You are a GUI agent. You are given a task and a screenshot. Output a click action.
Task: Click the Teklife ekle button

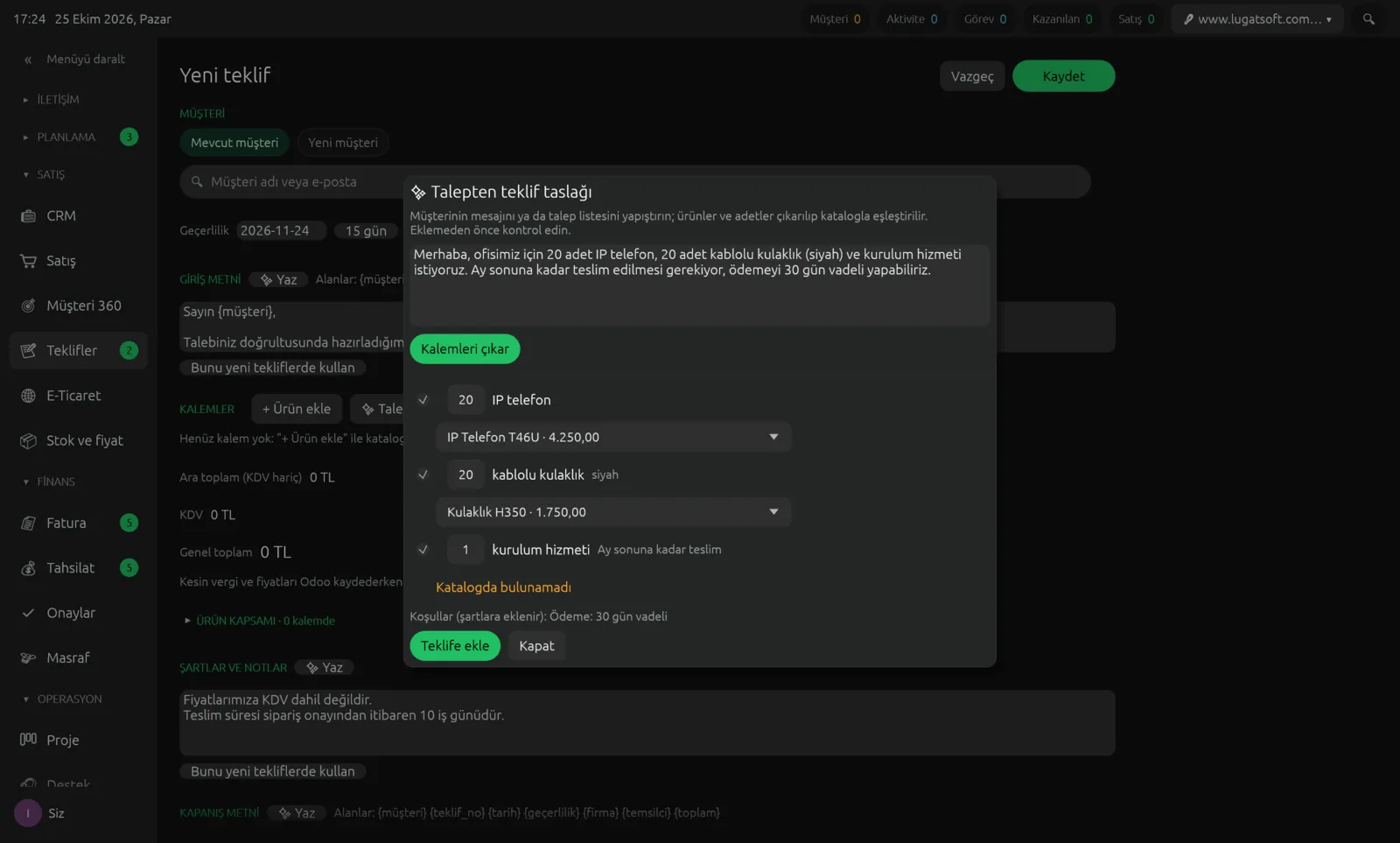click(455, 646)
